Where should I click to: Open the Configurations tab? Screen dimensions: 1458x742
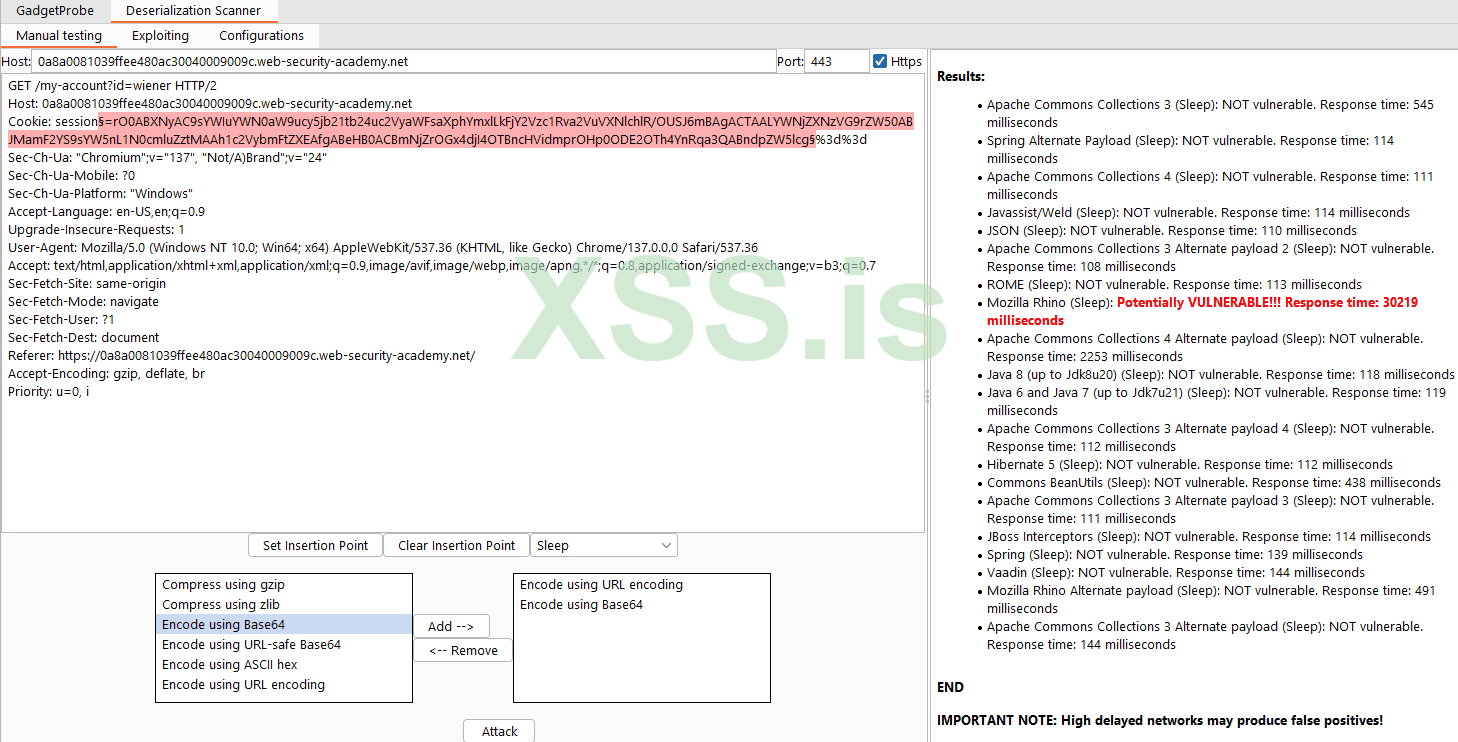click(x=262, y=36)
